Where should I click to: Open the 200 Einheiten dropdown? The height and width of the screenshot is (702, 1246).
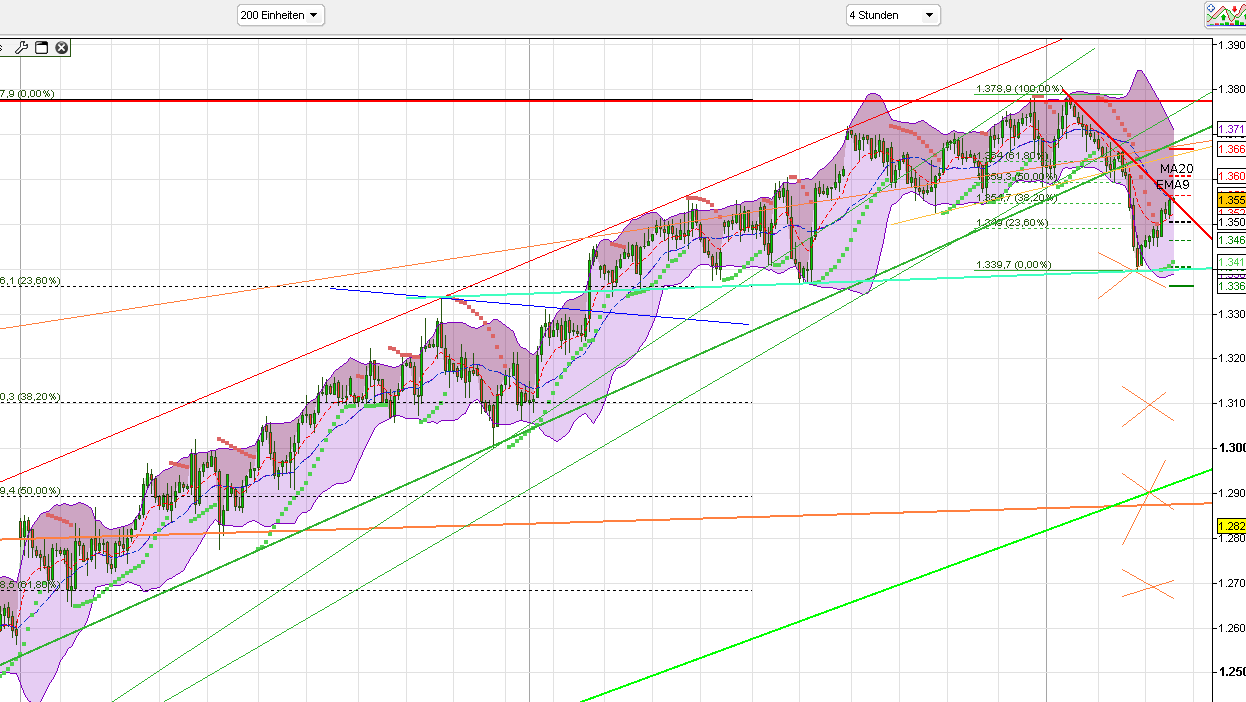click(281, 15)
